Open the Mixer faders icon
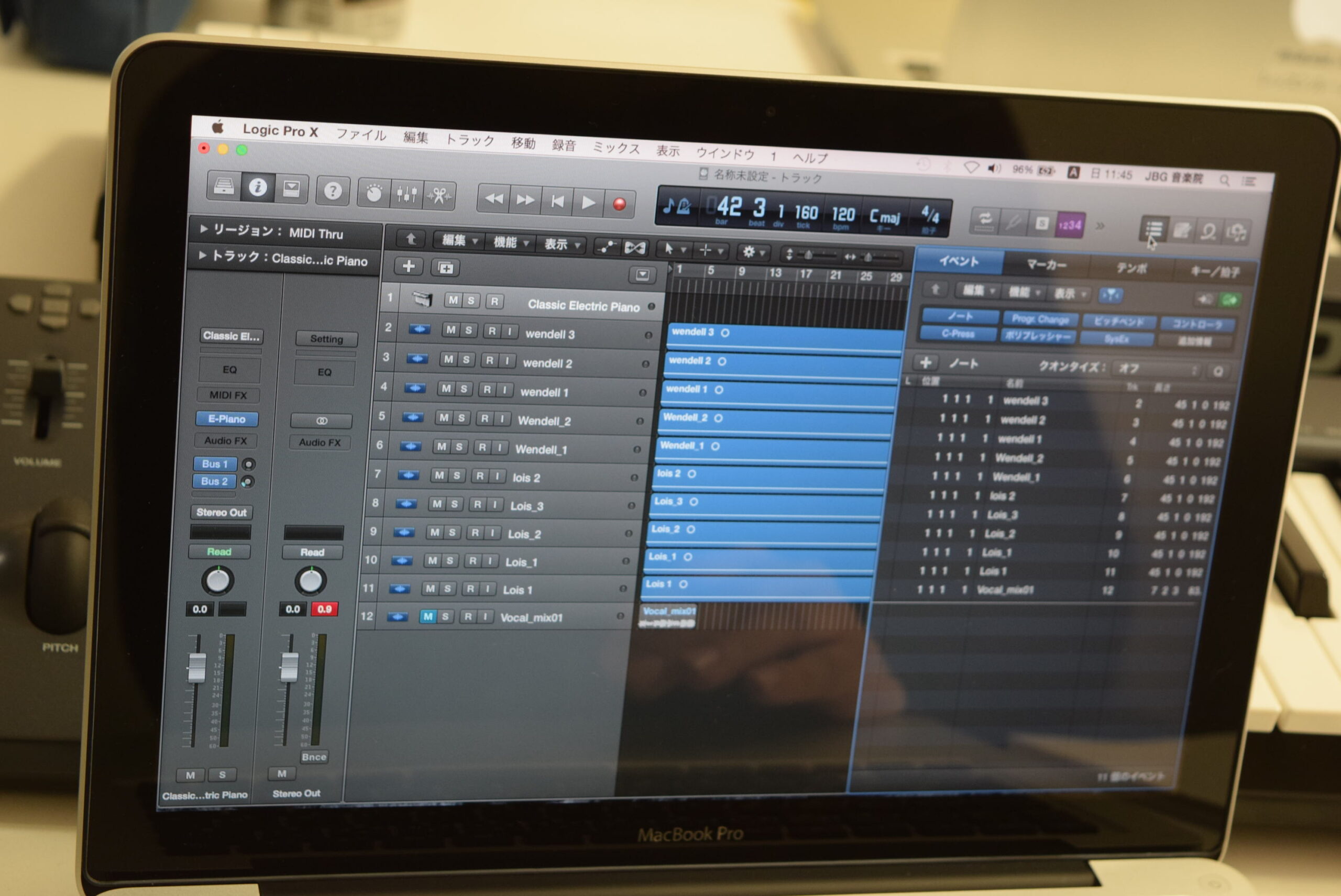 [x=406, y=194]
